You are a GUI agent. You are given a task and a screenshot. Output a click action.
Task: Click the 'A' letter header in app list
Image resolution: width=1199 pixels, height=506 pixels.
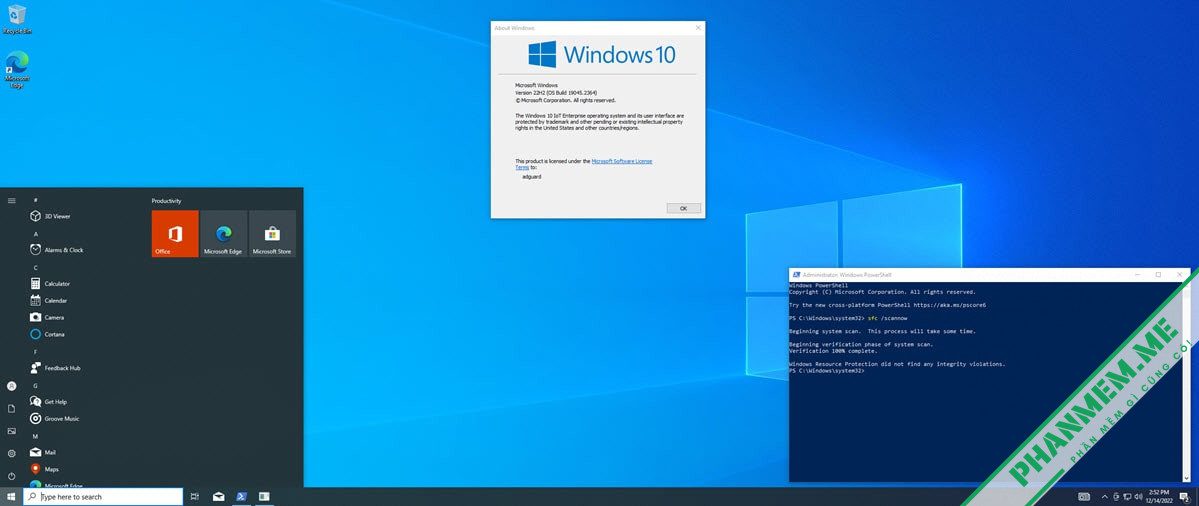click(36, 233)
